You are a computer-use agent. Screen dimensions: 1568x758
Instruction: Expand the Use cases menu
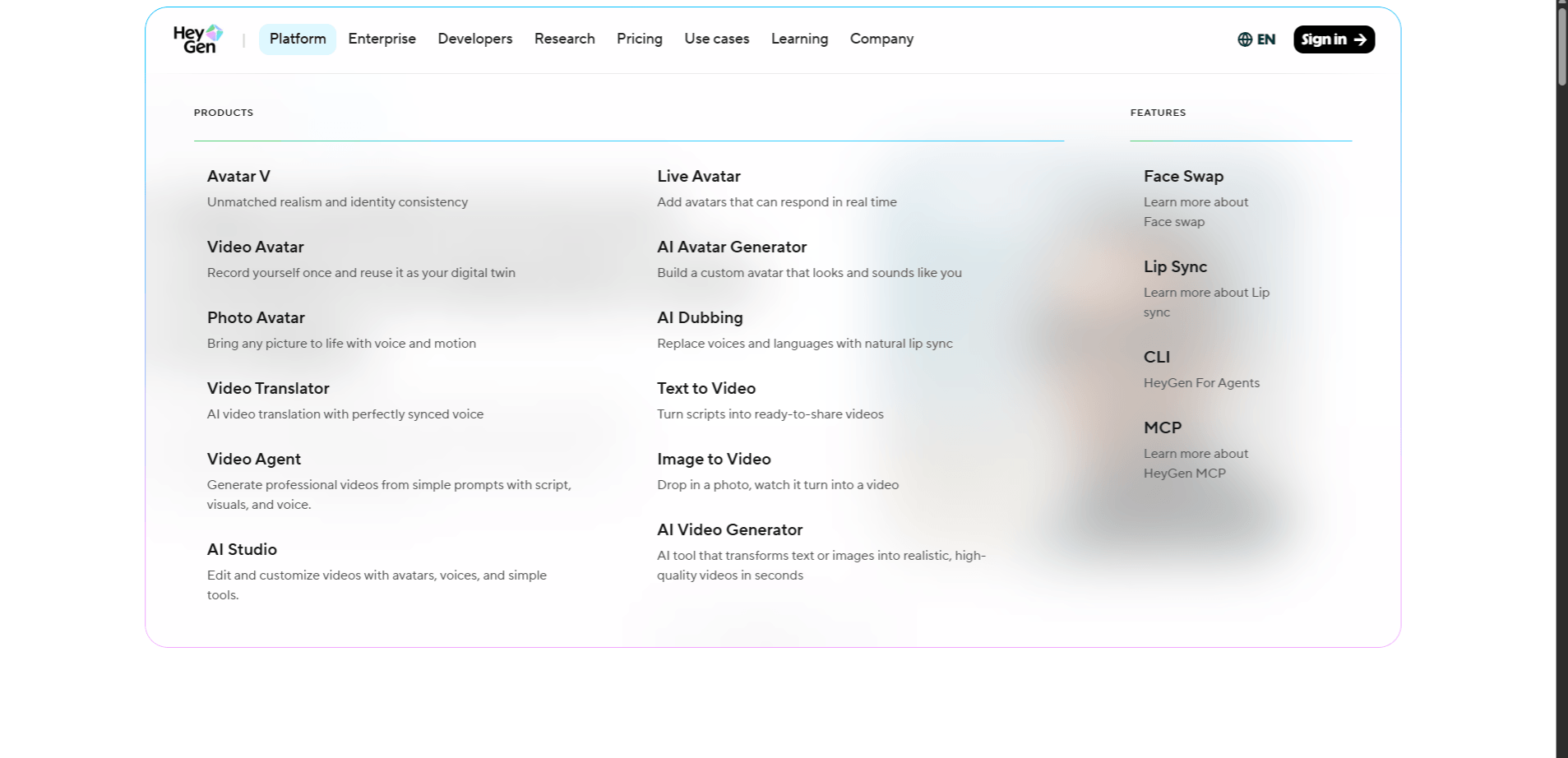pyautogui.click(x=716, y=39)
